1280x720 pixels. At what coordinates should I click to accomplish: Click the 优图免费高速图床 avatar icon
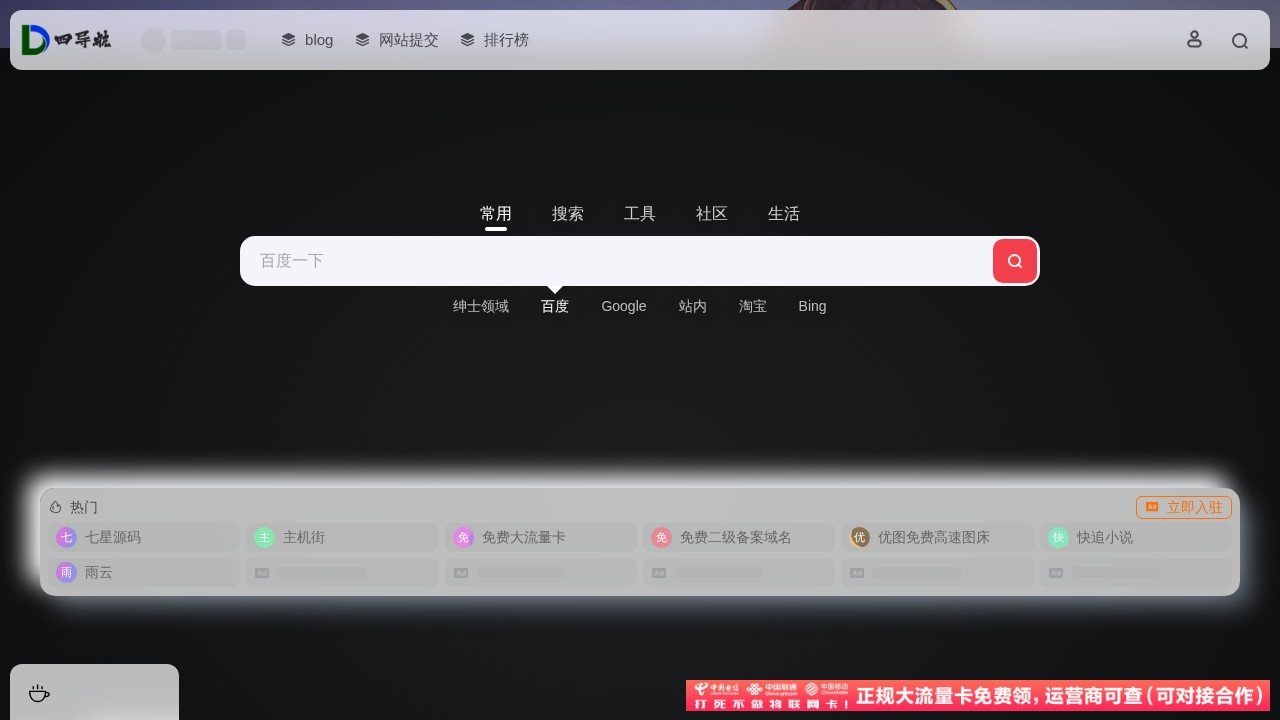click(x=860, y=537)
